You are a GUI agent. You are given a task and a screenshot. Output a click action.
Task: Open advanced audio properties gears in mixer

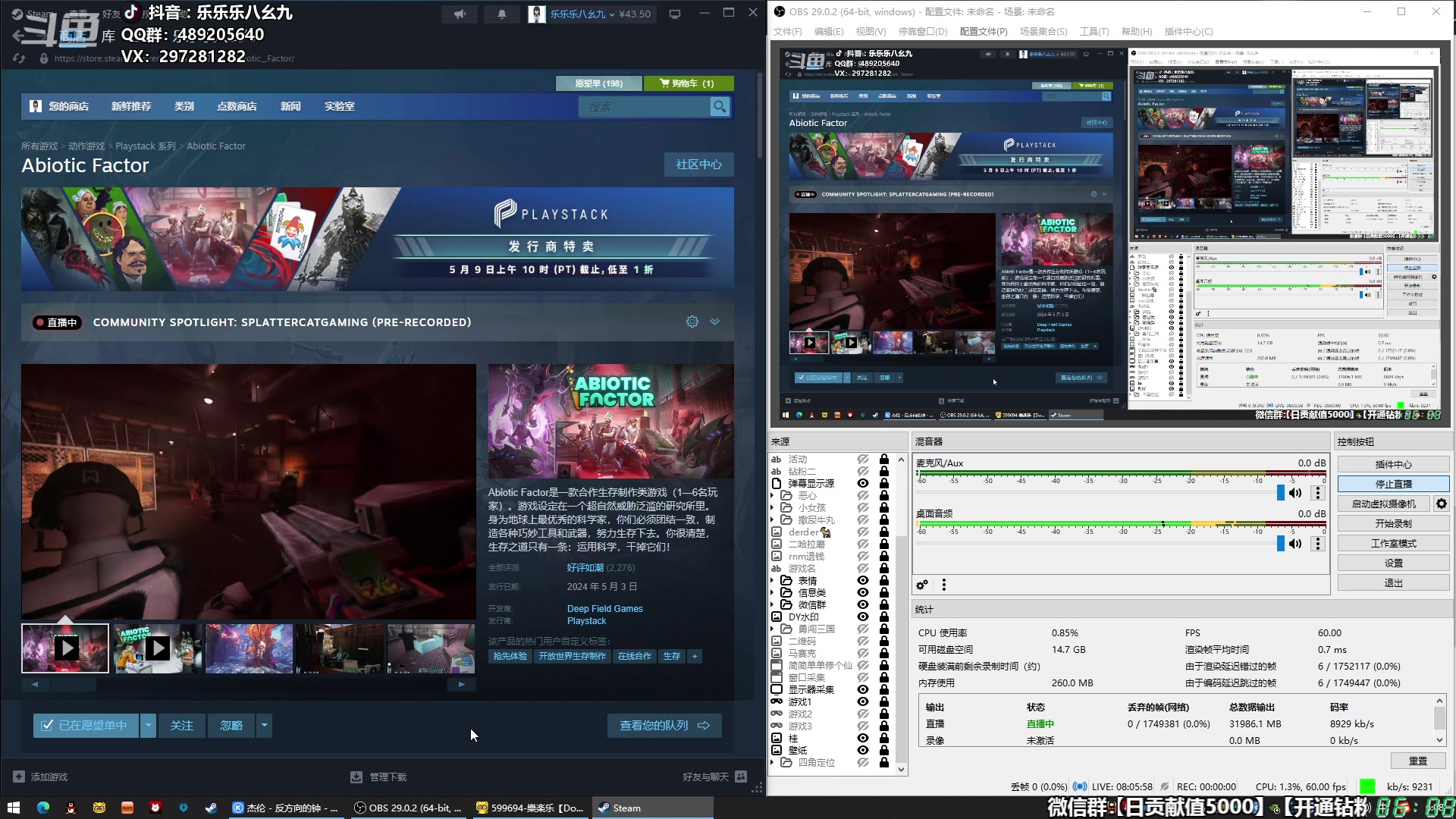[x=922, y=585]
